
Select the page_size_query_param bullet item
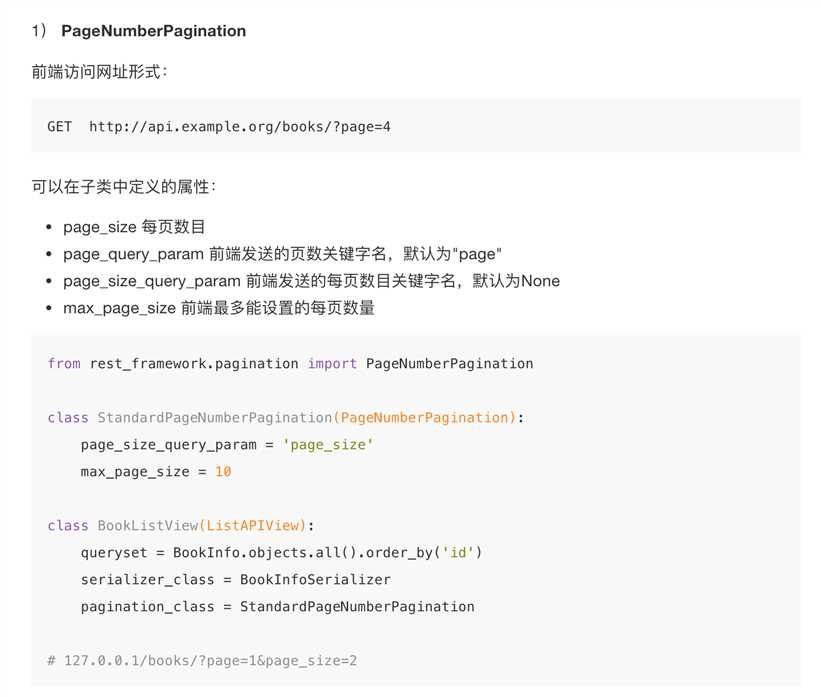[x=312, y=281]
